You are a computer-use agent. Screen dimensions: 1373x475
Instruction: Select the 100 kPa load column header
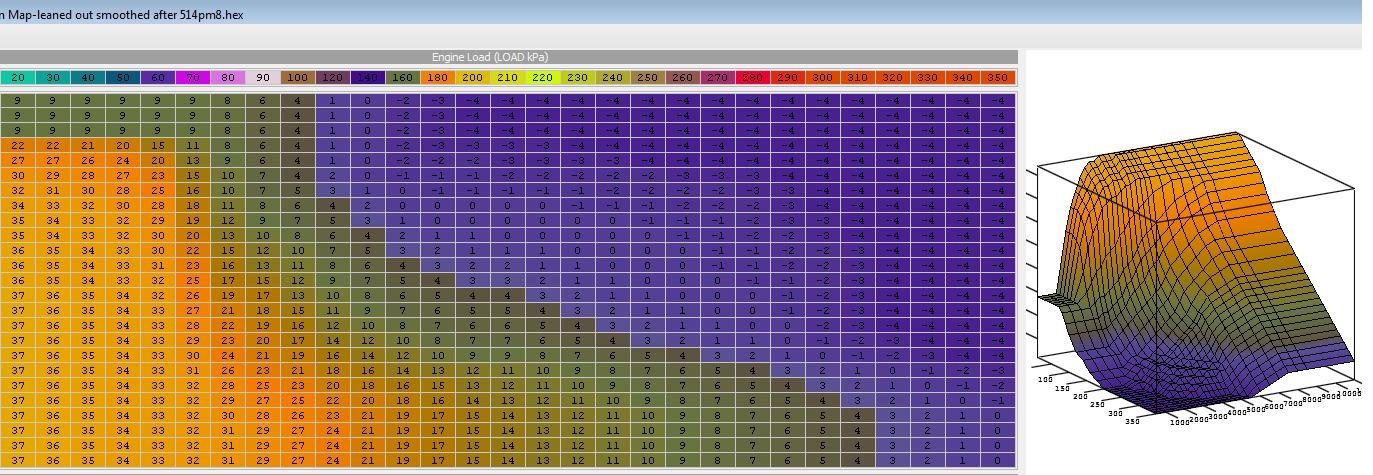click(x=297, y=77)
